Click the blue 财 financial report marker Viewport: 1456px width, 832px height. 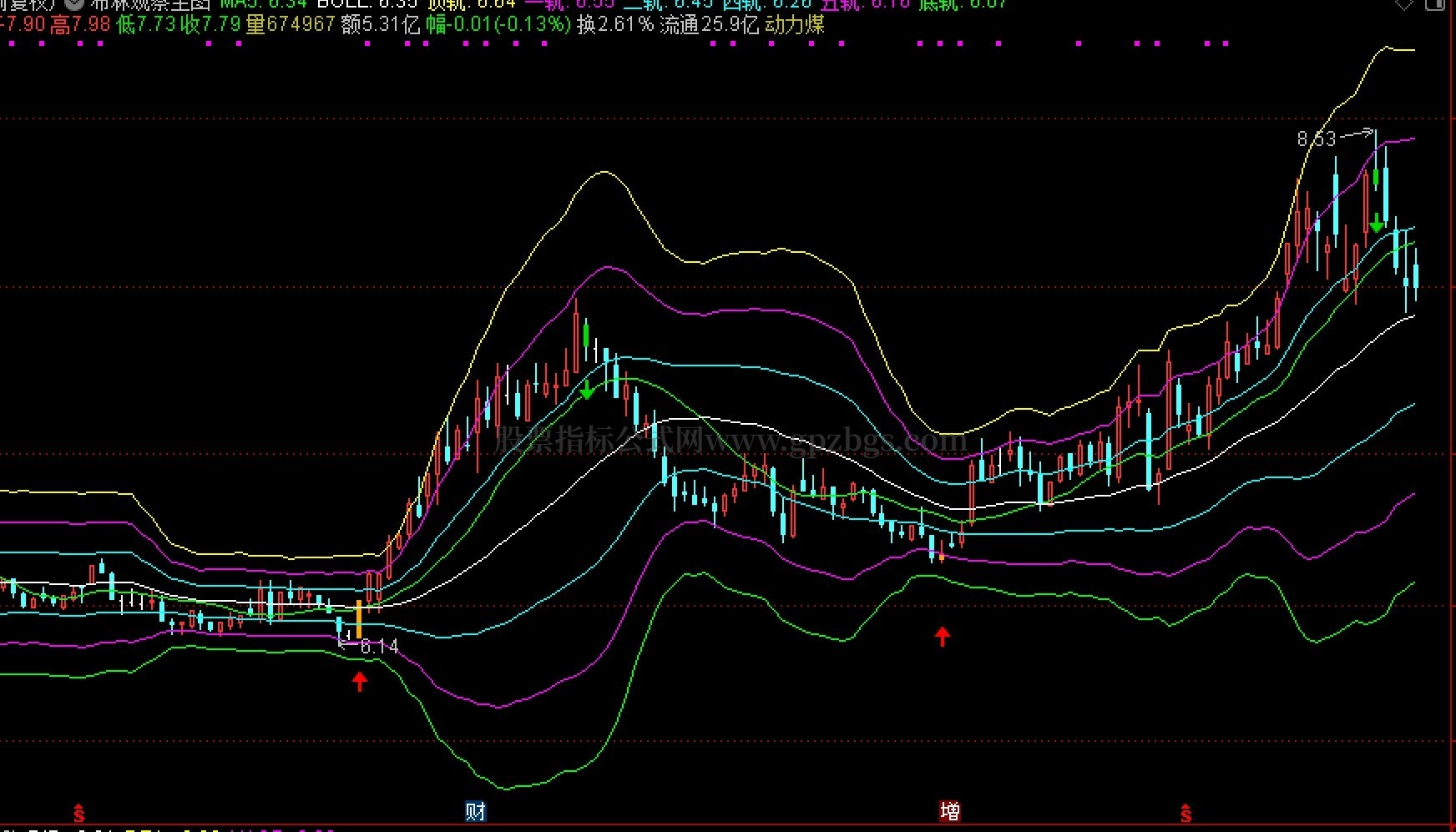475,811
